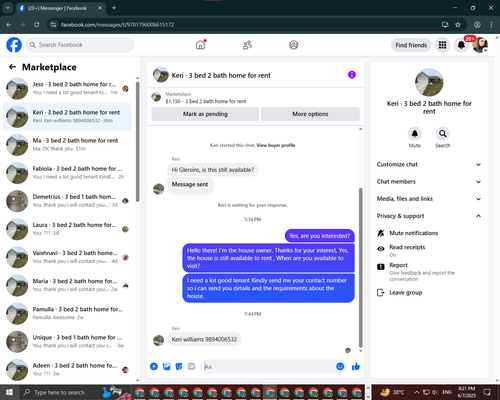500x400 pixels.
Task: Expand Customize chat section
Action: 429,164
